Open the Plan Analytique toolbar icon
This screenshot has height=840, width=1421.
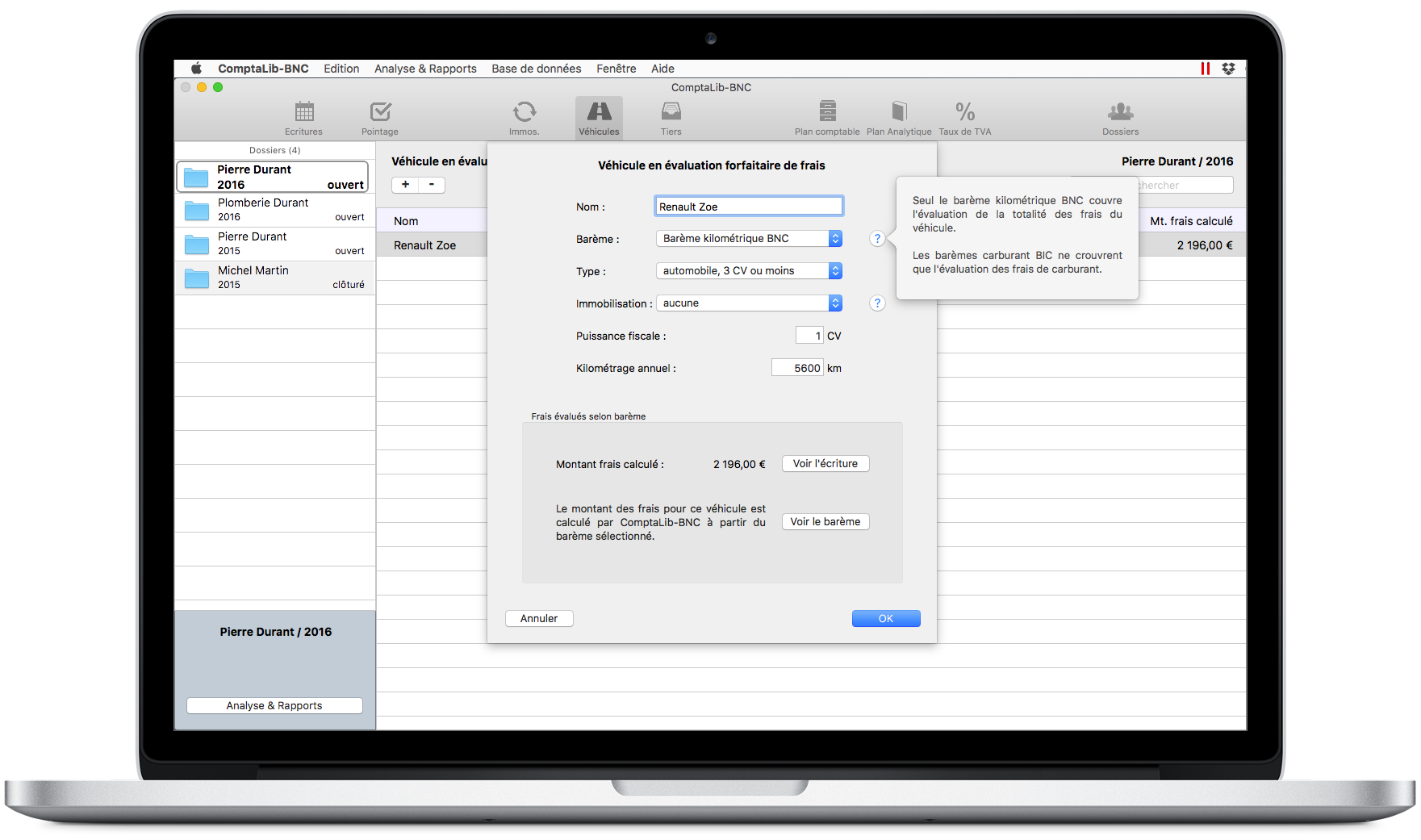tap(899, 118)
